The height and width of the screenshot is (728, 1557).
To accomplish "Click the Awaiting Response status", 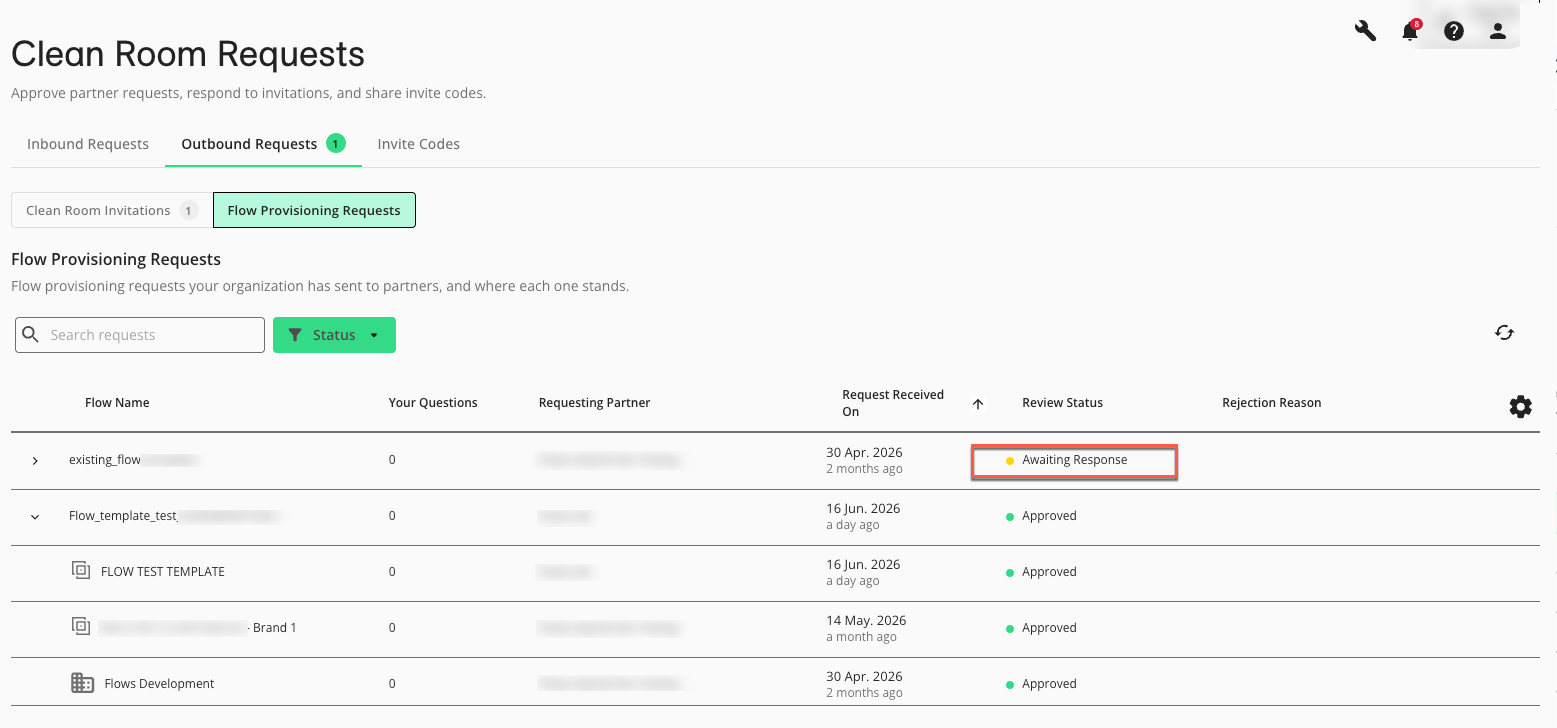I will pyautogui.click(x=1074, y=460).
